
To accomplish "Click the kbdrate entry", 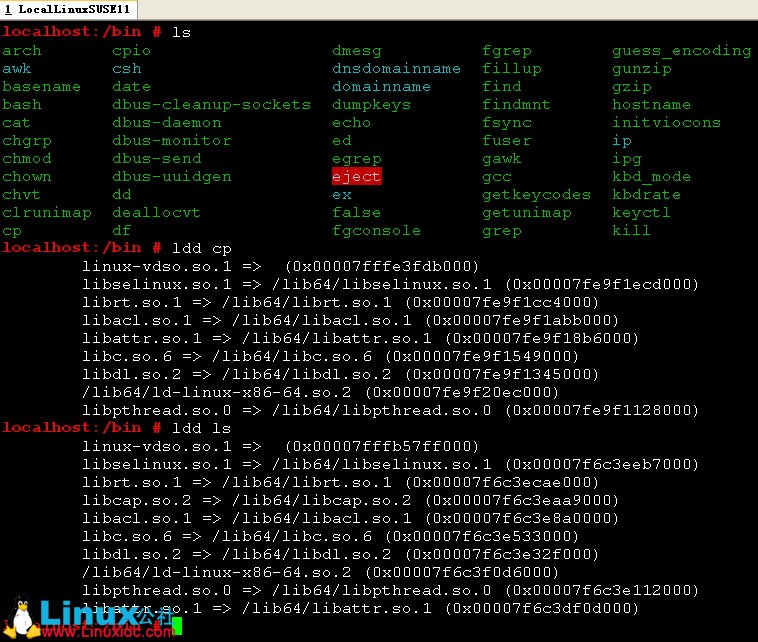I will pos(646,194).
